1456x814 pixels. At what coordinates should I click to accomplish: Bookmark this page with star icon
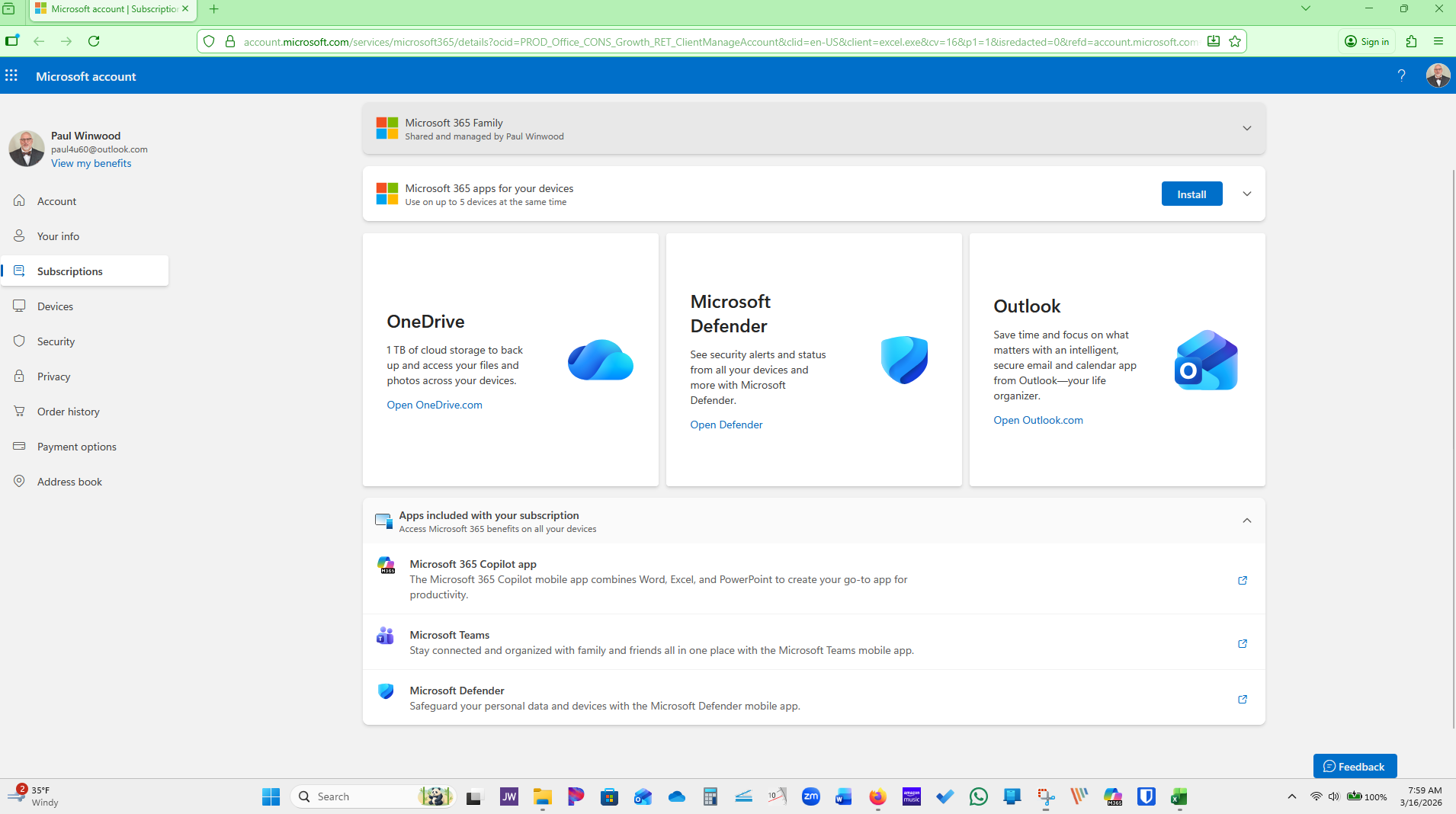click(1235, 41)
